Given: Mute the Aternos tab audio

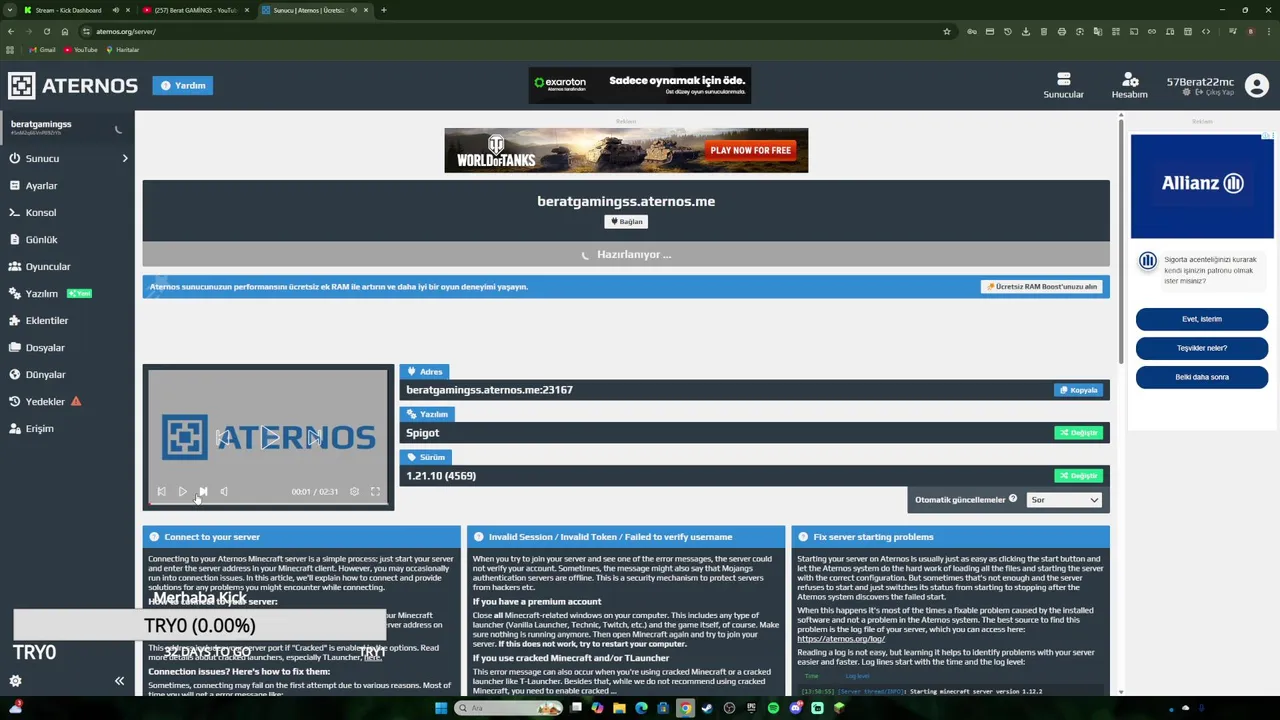Looking at the screenshot, I should [x=353, y=10].
